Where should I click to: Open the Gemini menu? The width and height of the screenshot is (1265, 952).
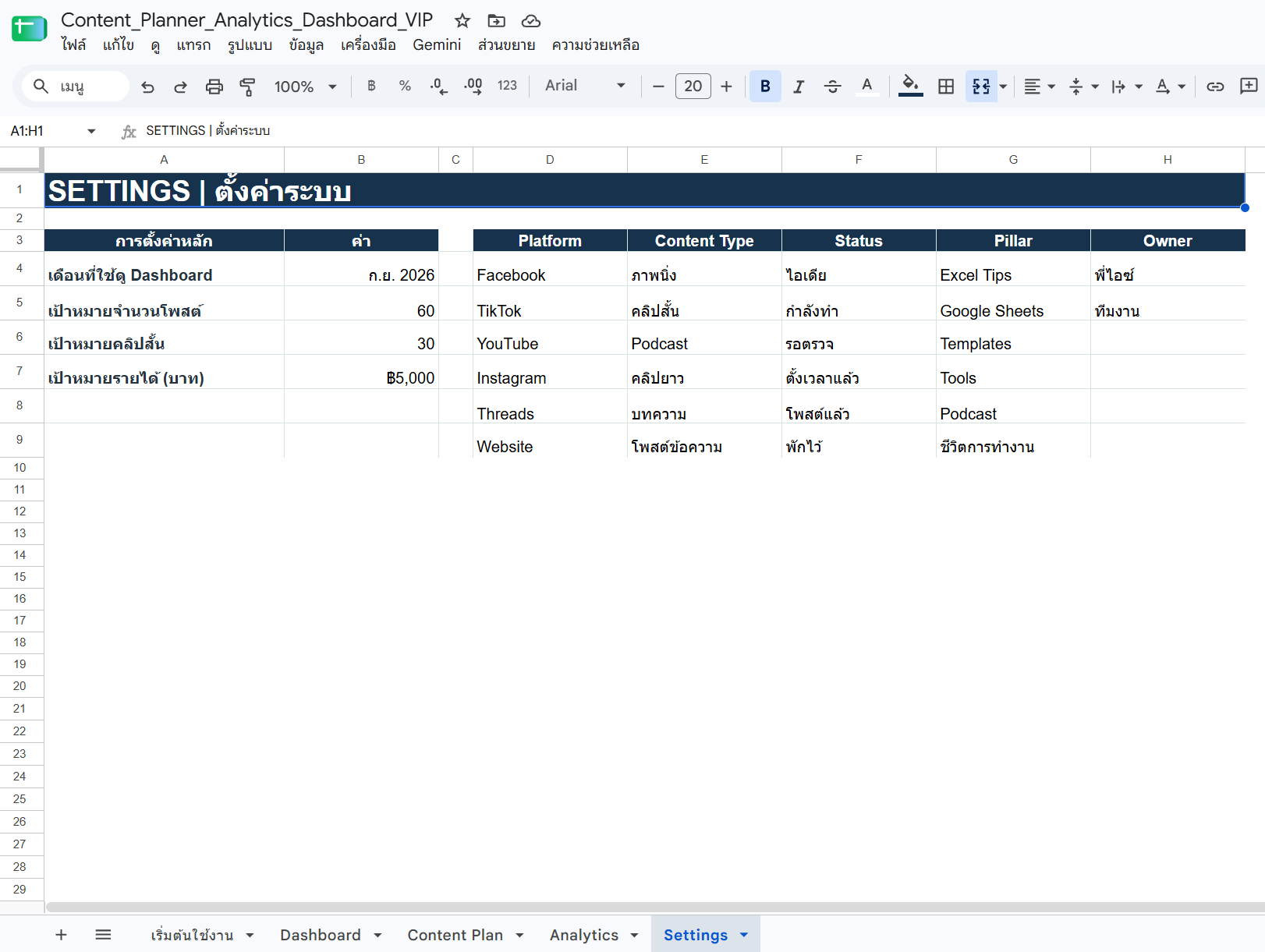(x=437, y=45)
